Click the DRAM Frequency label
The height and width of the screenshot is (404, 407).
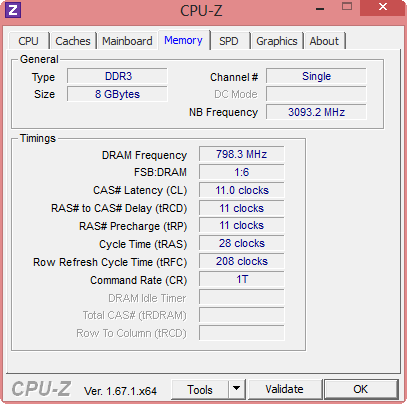click(144, 155)
